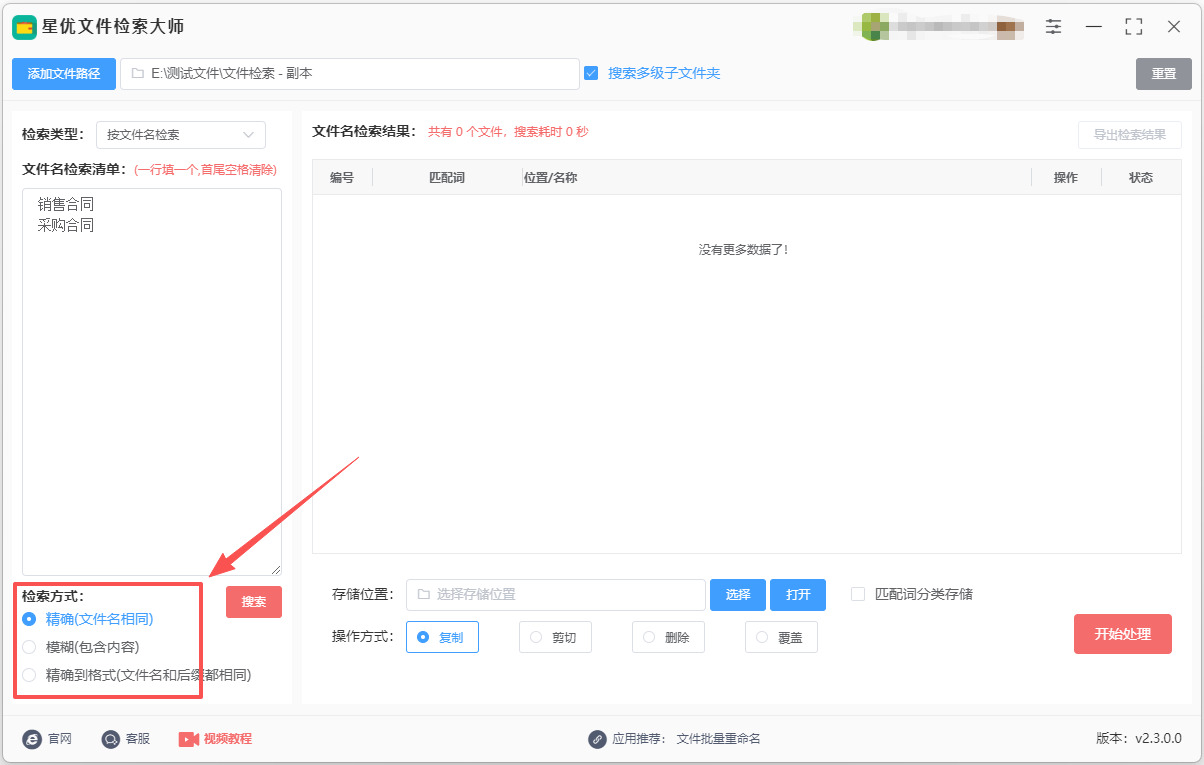Click the 没有更多数据了 message
This screenshot has height=765, width=1204.
(744, 250)
